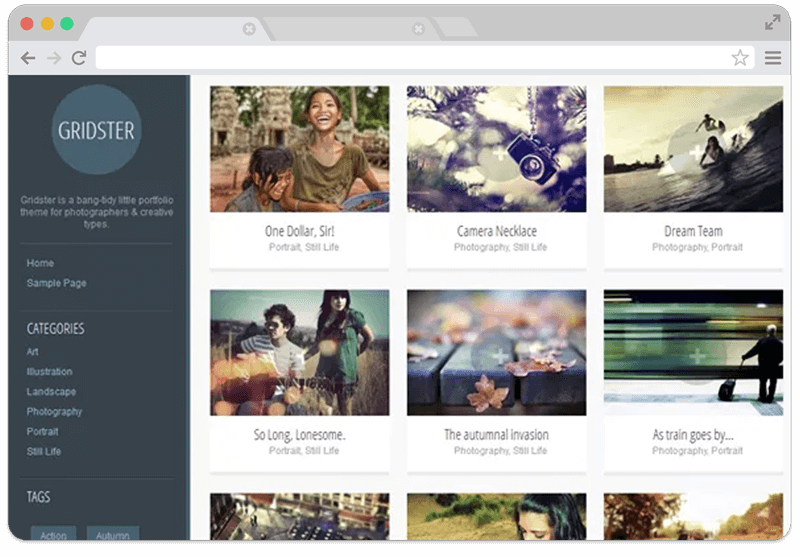The image size is (800, 557).
Task: Click in the browser address bar
Action: point(410,58)
